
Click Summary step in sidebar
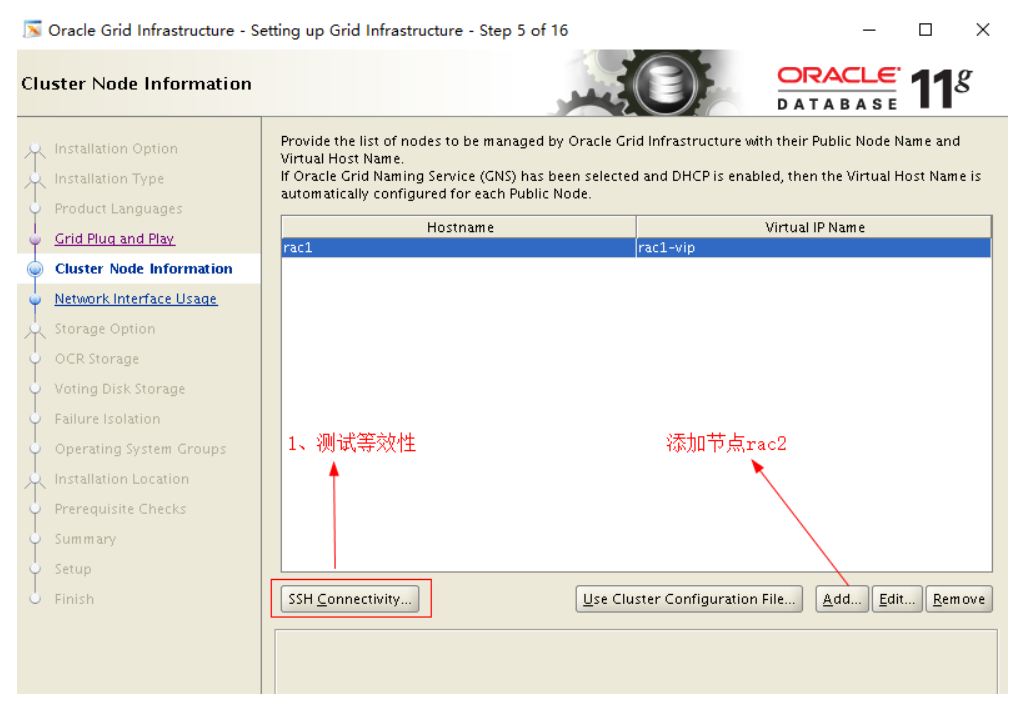tap(85, 539)
